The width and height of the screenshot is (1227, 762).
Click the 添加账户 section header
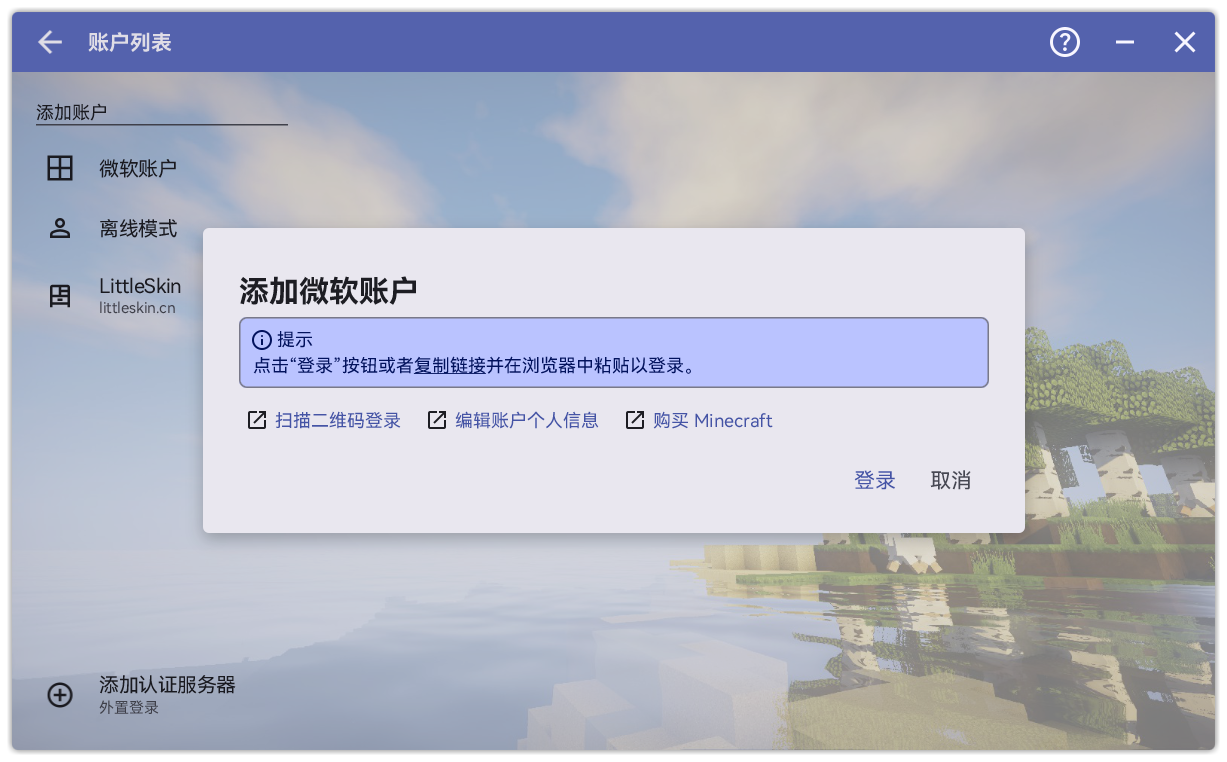[x=71, y=113]
